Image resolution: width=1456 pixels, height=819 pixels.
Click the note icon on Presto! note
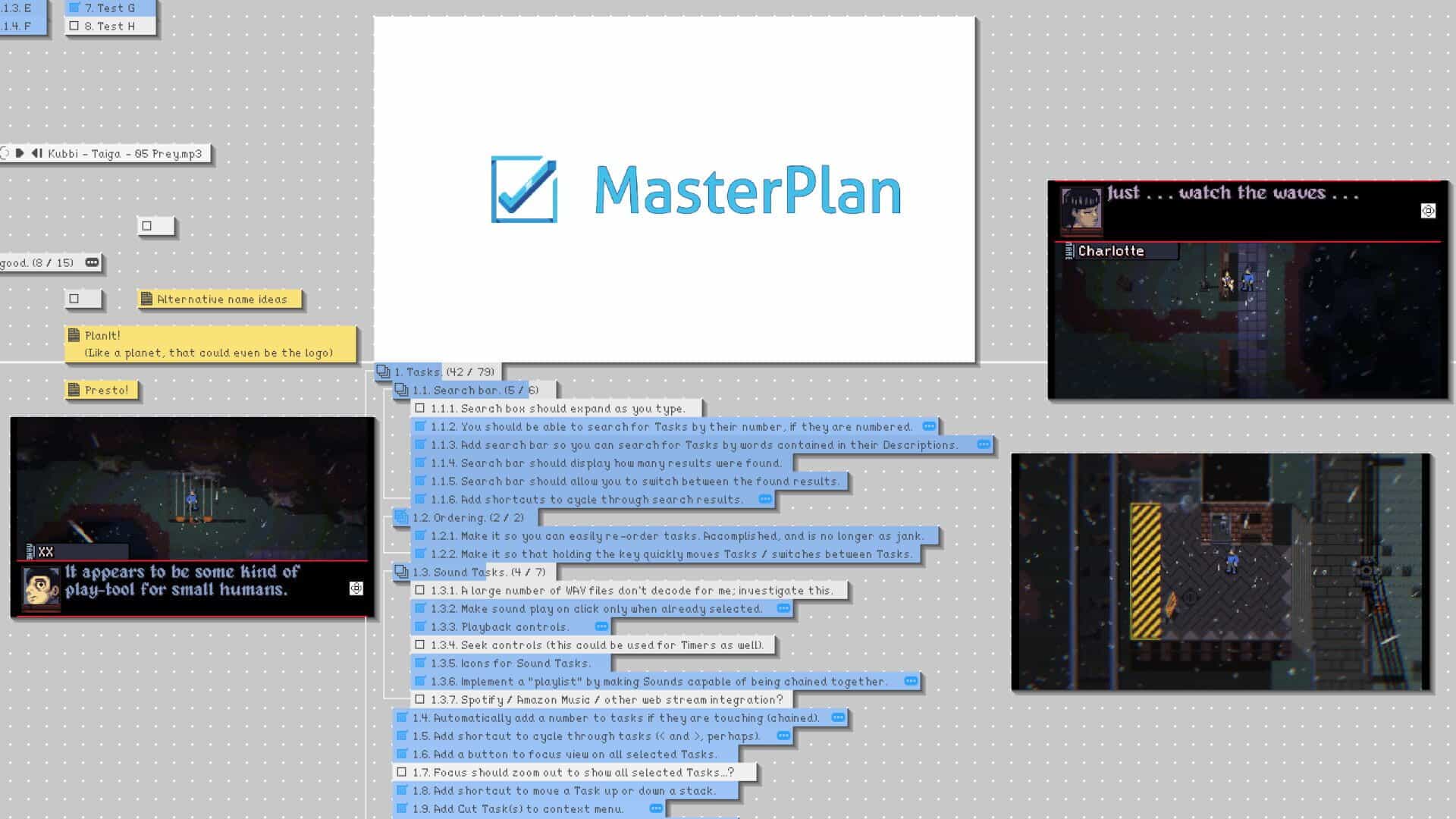click(x=74, y=390)
